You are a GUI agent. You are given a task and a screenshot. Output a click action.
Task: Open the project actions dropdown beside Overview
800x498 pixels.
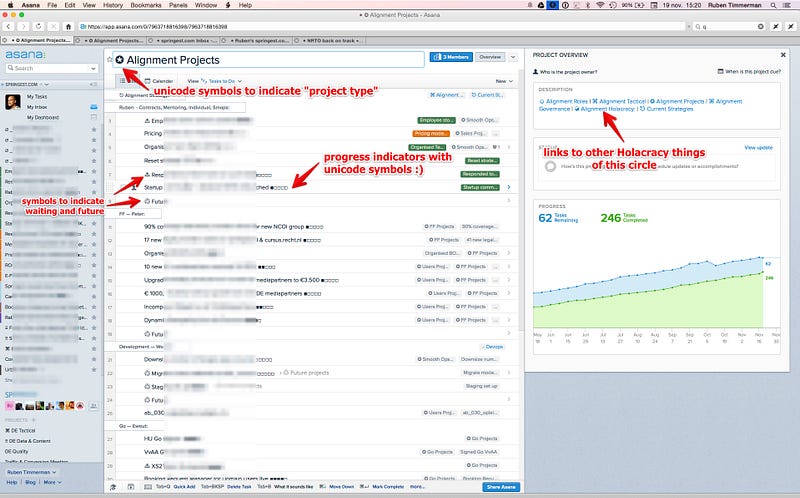513,57
